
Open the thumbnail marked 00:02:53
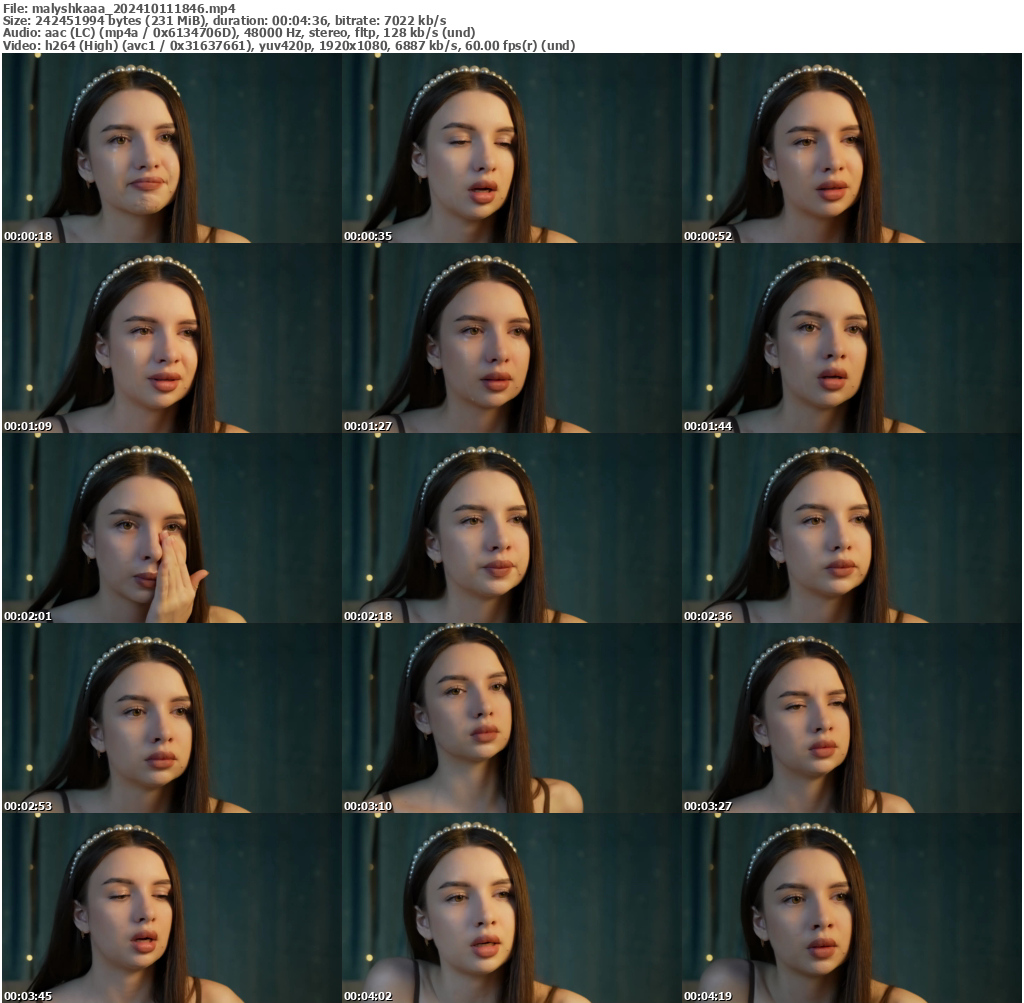172,719
